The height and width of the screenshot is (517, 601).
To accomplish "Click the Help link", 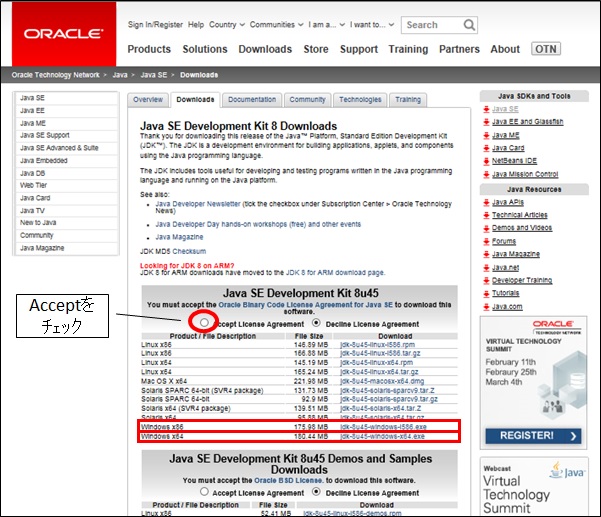I will point(196,25).
